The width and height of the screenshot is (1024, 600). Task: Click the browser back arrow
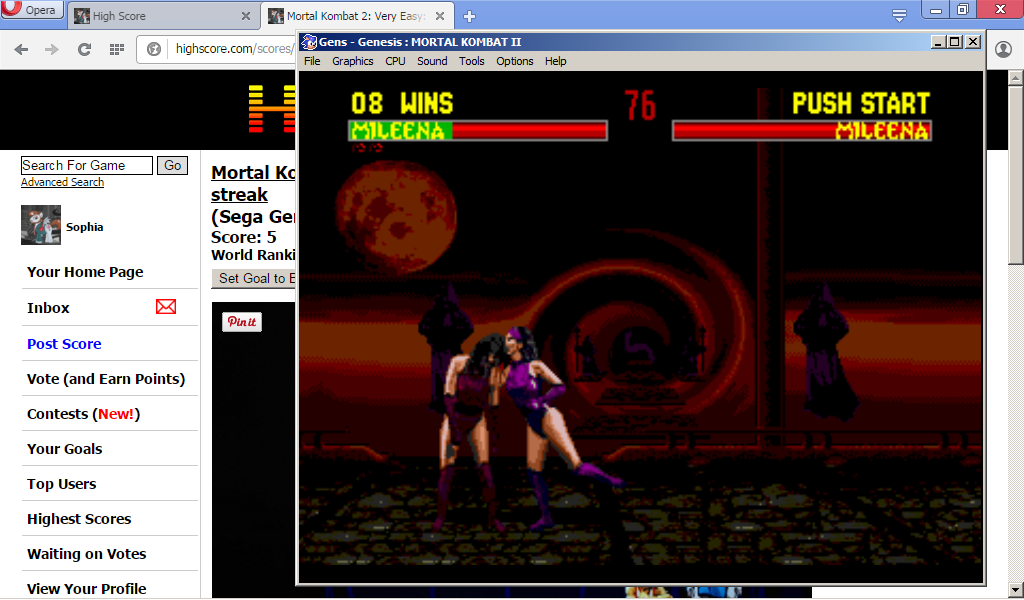(21, 49)
